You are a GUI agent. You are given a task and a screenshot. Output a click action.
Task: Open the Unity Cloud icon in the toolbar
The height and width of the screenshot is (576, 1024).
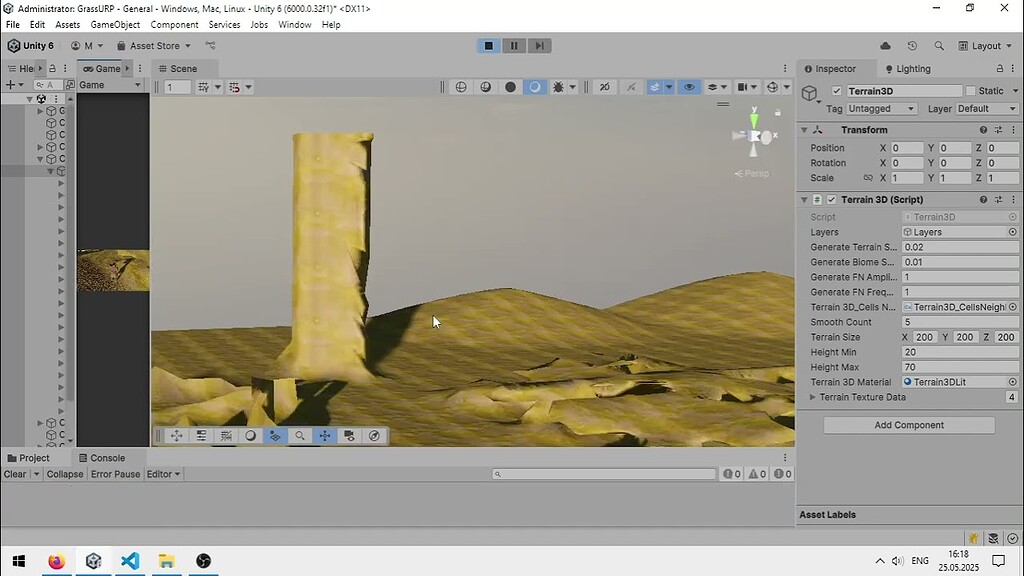(x=885, y=45)
